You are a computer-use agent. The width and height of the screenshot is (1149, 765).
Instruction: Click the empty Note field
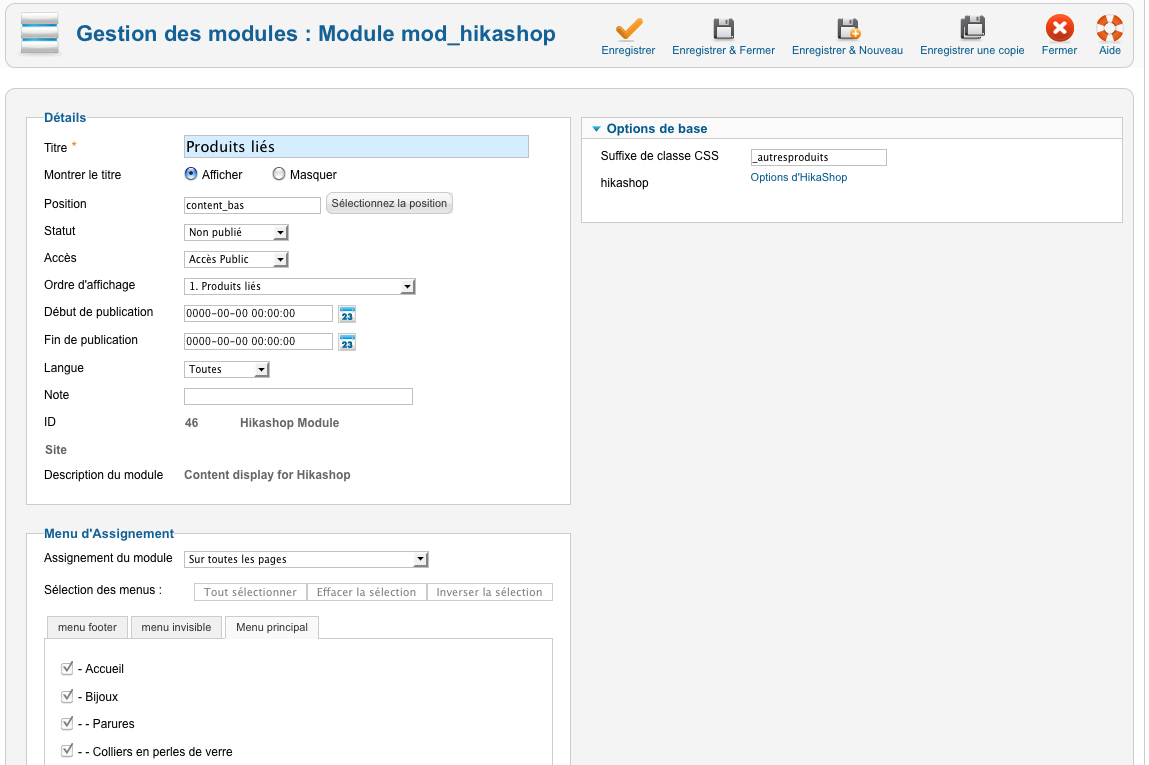click(x=298, y=396)
